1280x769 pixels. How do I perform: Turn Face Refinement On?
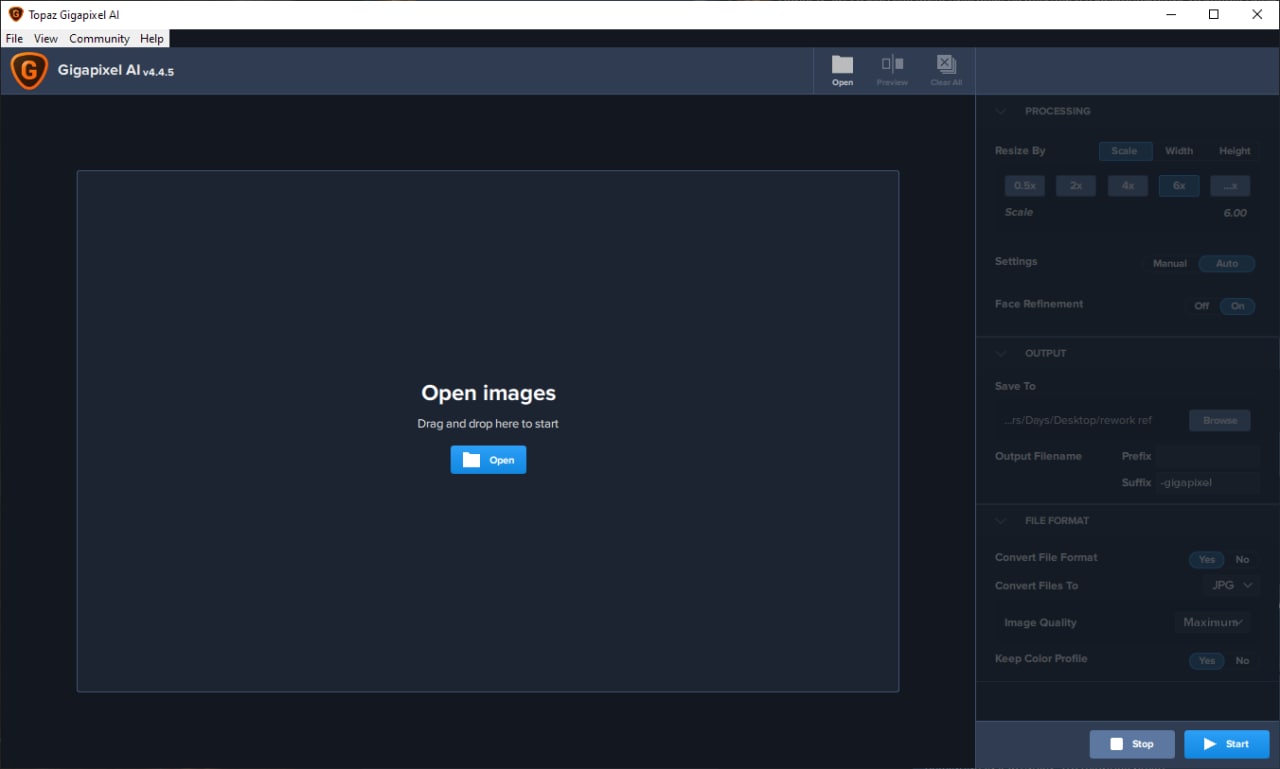(1237, 306)
